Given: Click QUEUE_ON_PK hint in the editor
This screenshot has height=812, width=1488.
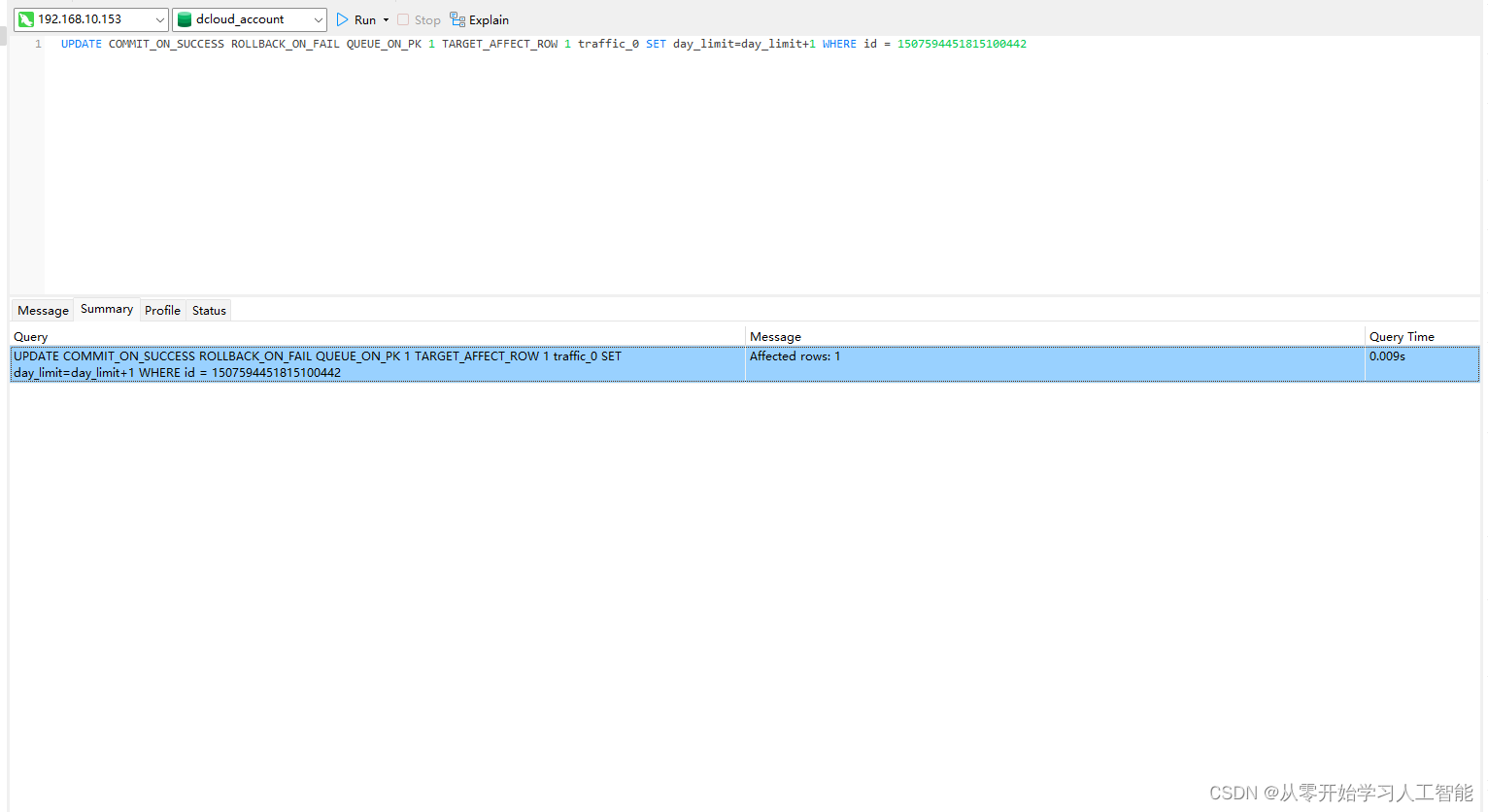Looking at the screenshot, I should 384,44.
